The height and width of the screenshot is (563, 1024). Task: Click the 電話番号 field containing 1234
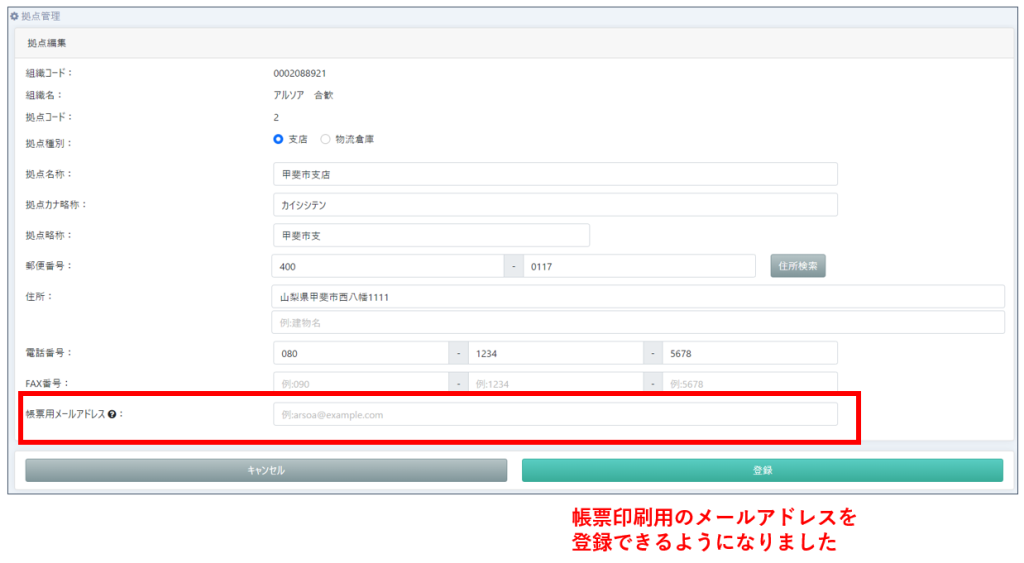click(555, 353)
